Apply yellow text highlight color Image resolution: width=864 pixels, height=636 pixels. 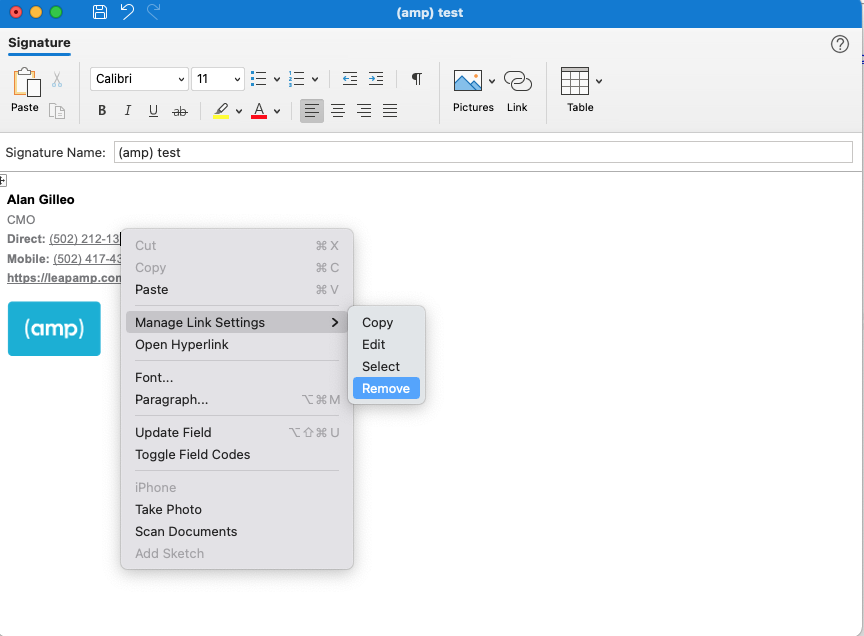click(221, 110)
